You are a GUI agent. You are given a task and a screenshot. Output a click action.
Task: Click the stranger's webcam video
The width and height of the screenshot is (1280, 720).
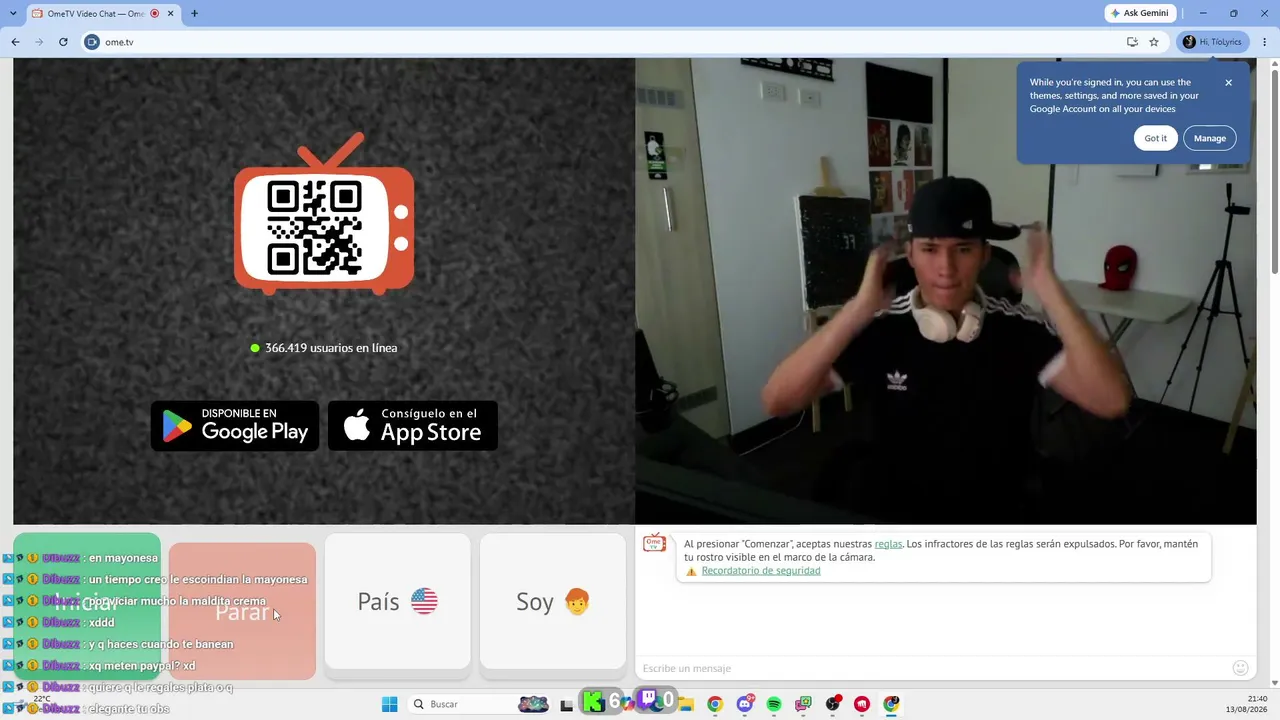pos(945,291)
